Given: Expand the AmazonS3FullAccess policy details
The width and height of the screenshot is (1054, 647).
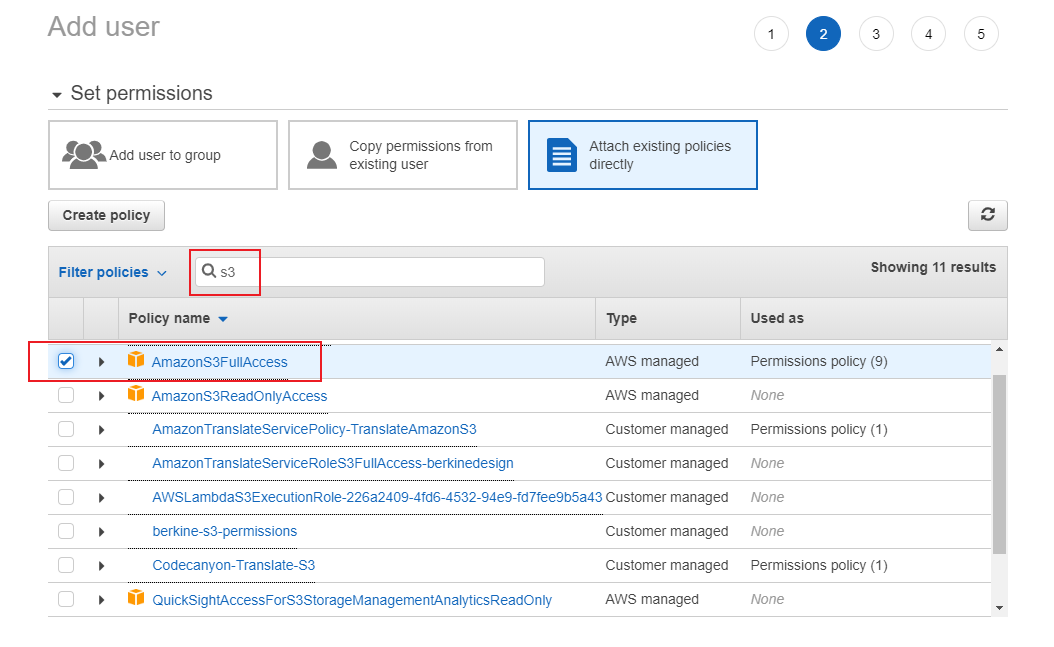Looking at the screenshot, I should pos(101,362).
